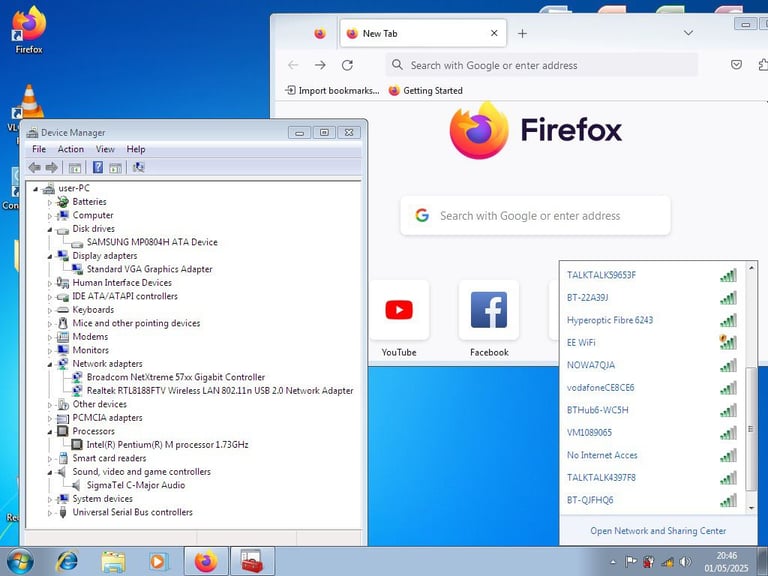Viewport: 768px width, 576px height.
Task: Select the vodafoneCE8CE6 network
Action: (x=652, y=388)
